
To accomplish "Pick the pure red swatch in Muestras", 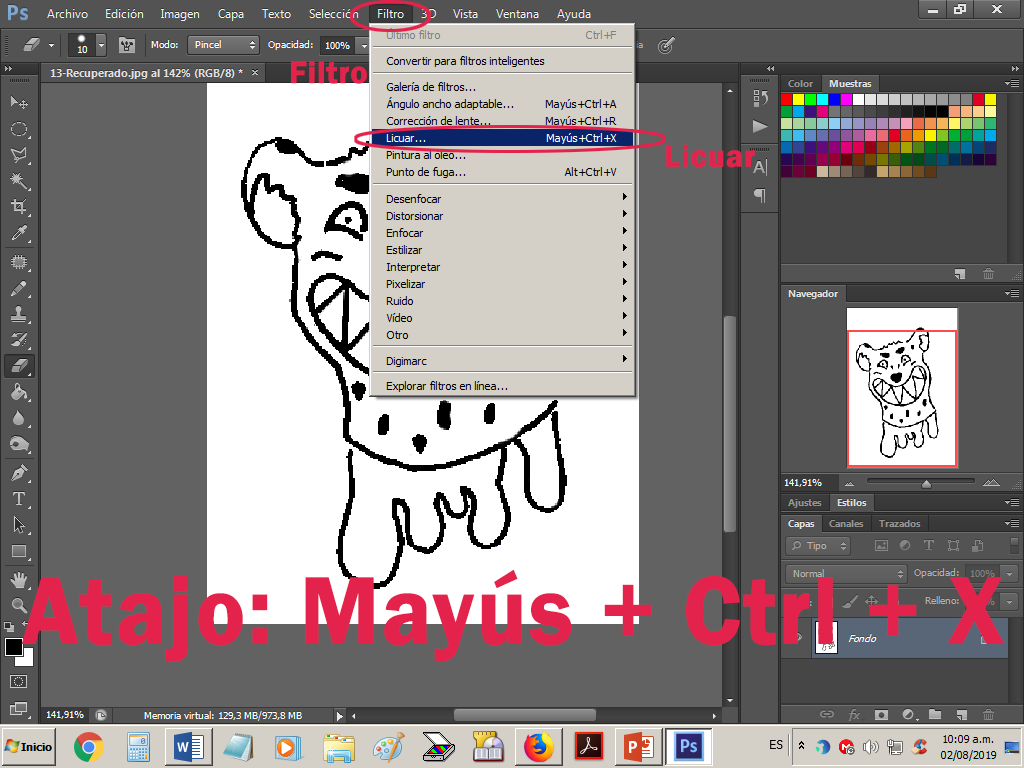I will pos(786,99).
